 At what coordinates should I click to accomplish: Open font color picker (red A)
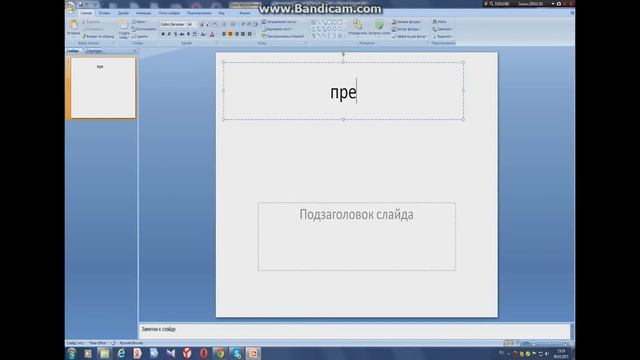click(212, 34)
